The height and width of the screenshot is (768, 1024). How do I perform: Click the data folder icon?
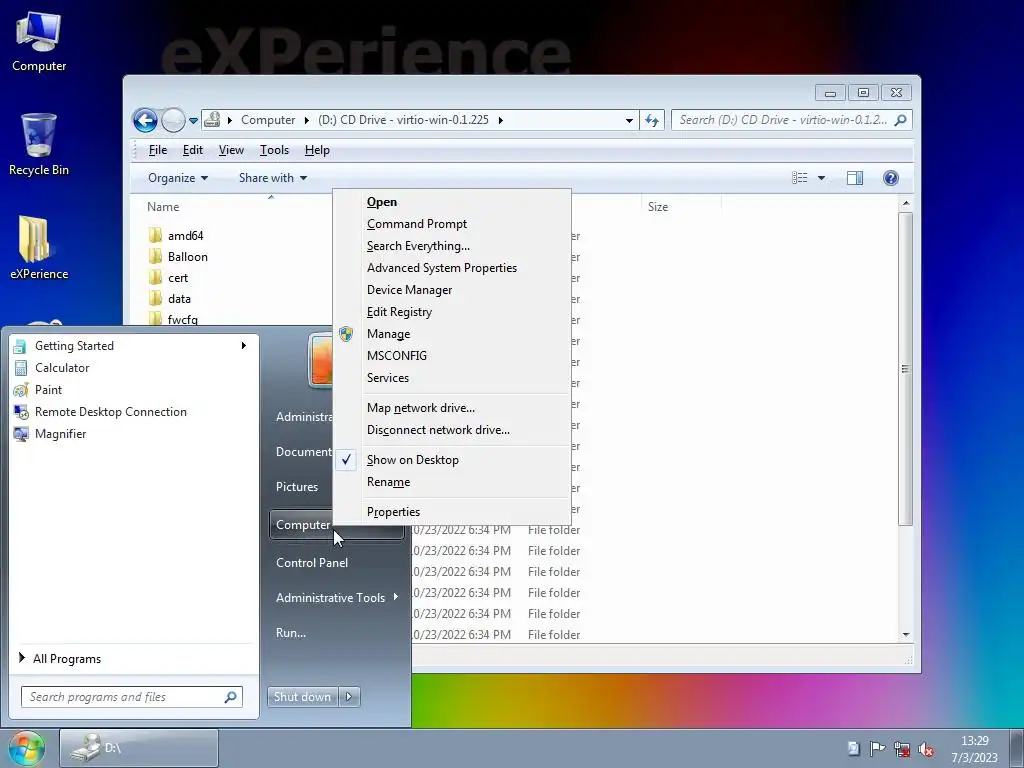155,298
